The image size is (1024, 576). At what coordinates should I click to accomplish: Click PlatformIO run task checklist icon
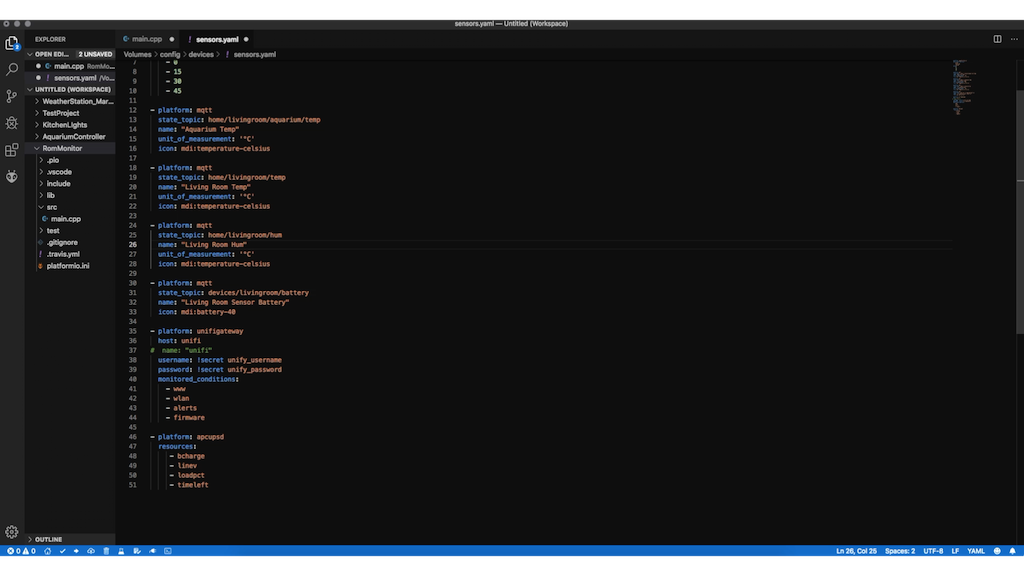136,551
